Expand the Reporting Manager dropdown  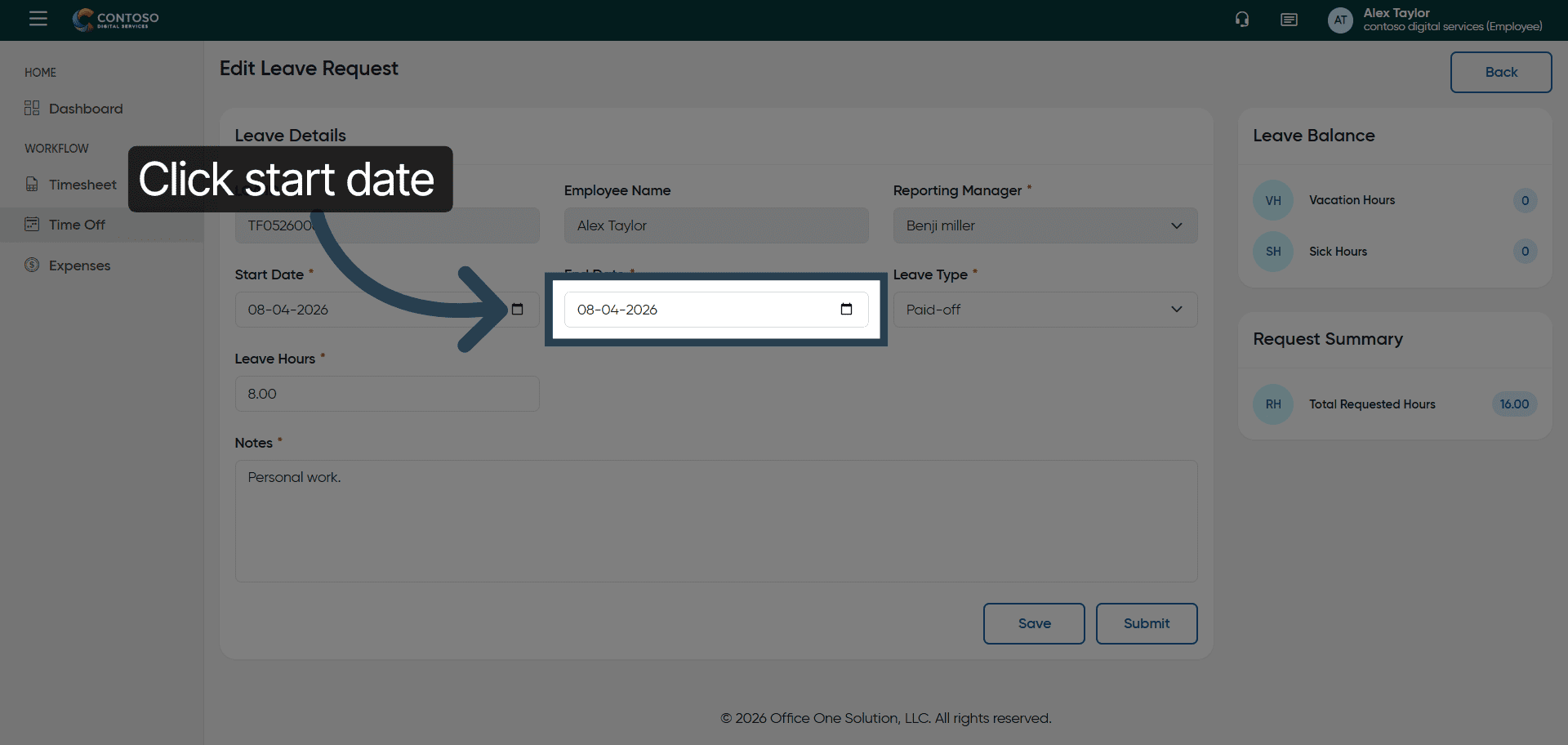coord(1045,225)
